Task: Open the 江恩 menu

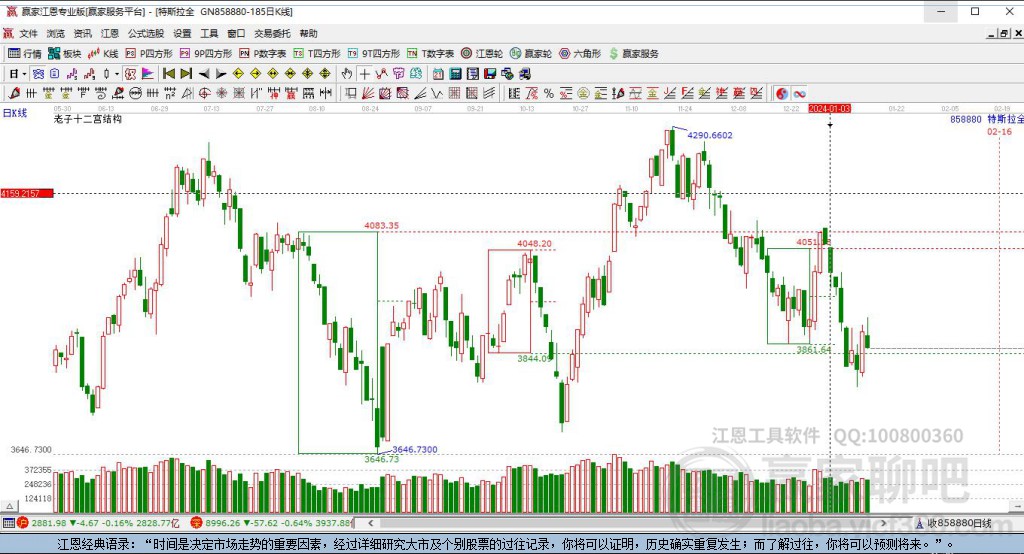Action: tap(110, 33)
